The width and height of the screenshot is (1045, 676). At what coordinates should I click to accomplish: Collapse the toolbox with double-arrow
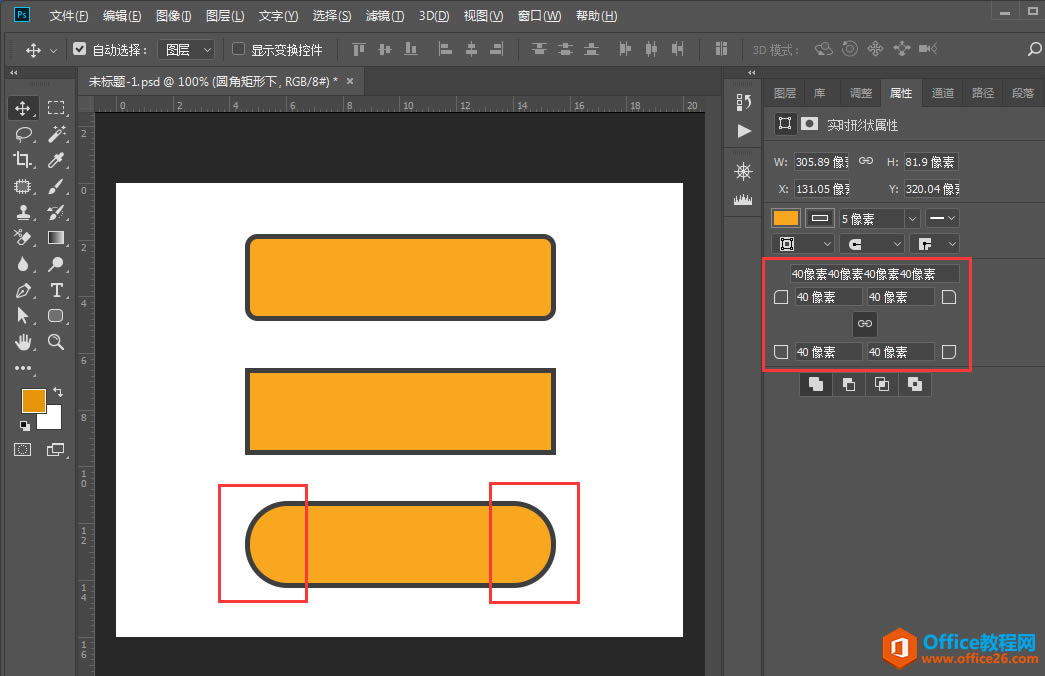(x=14, y=72)
